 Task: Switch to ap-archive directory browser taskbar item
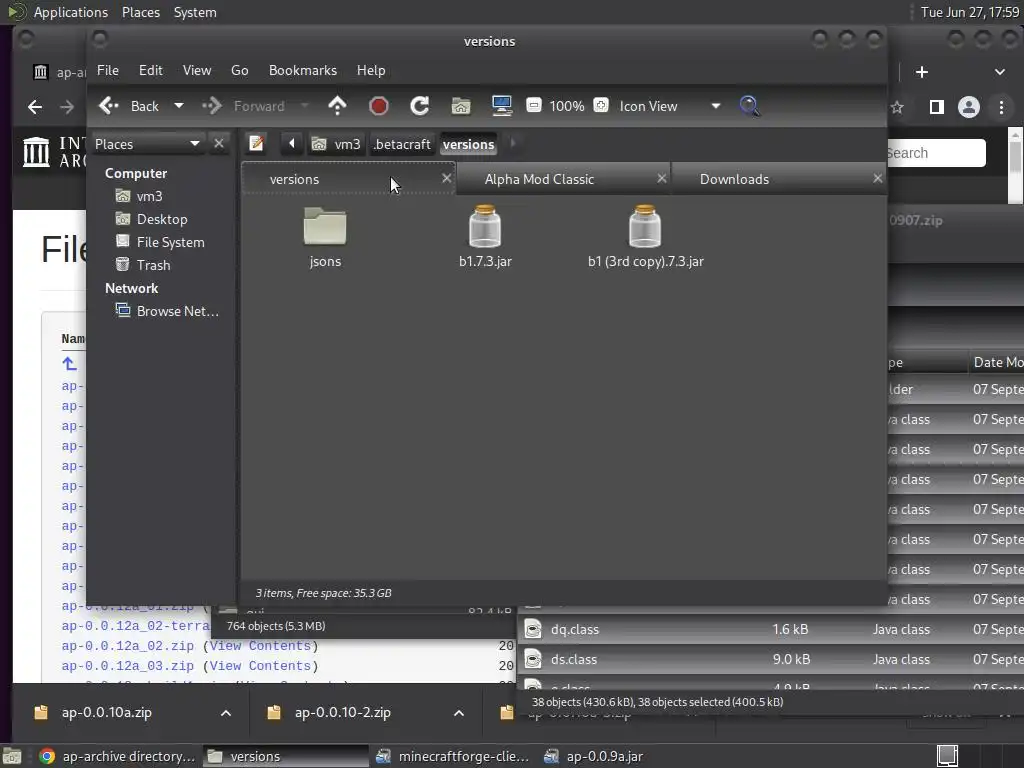click(118, 756)
